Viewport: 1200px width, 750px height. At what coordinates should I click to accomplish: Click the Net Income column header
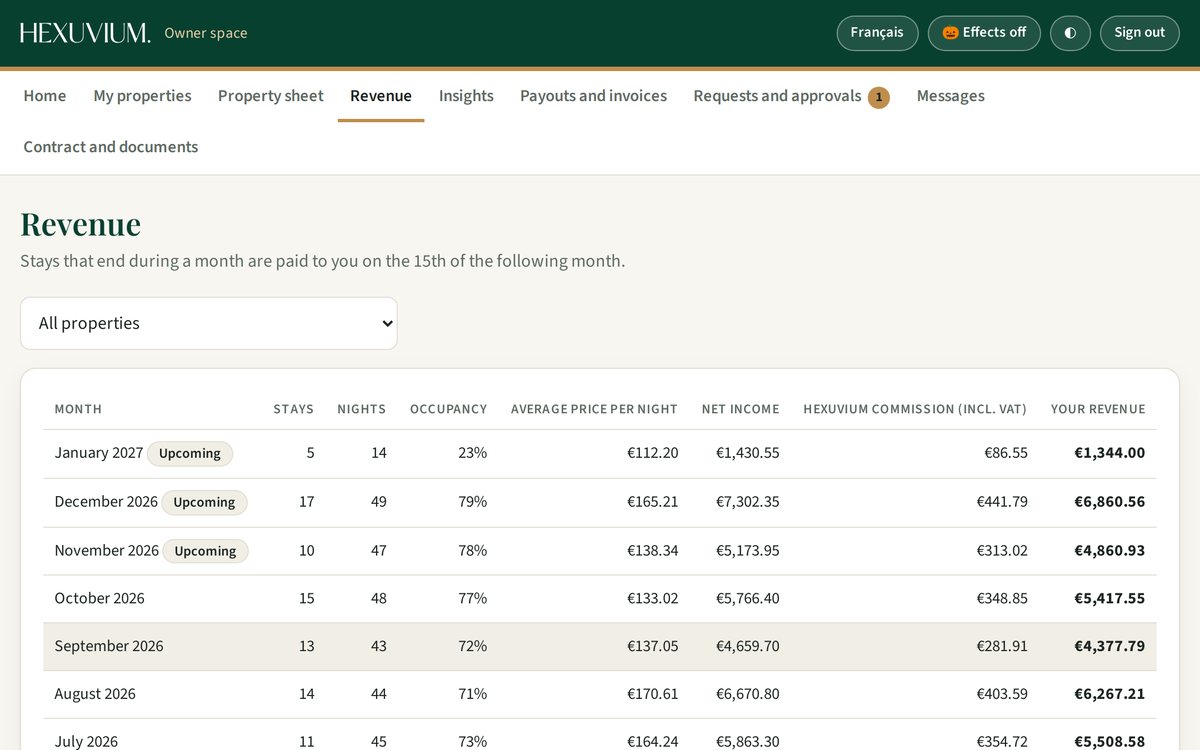click(x=741, y=409)
